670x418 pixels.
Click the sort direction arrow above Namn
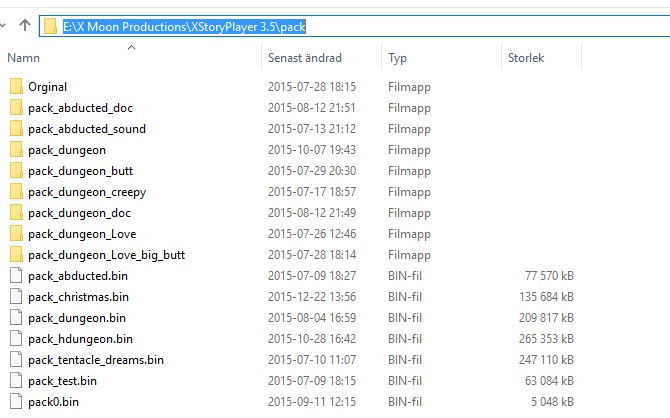[x=132, y=47]
